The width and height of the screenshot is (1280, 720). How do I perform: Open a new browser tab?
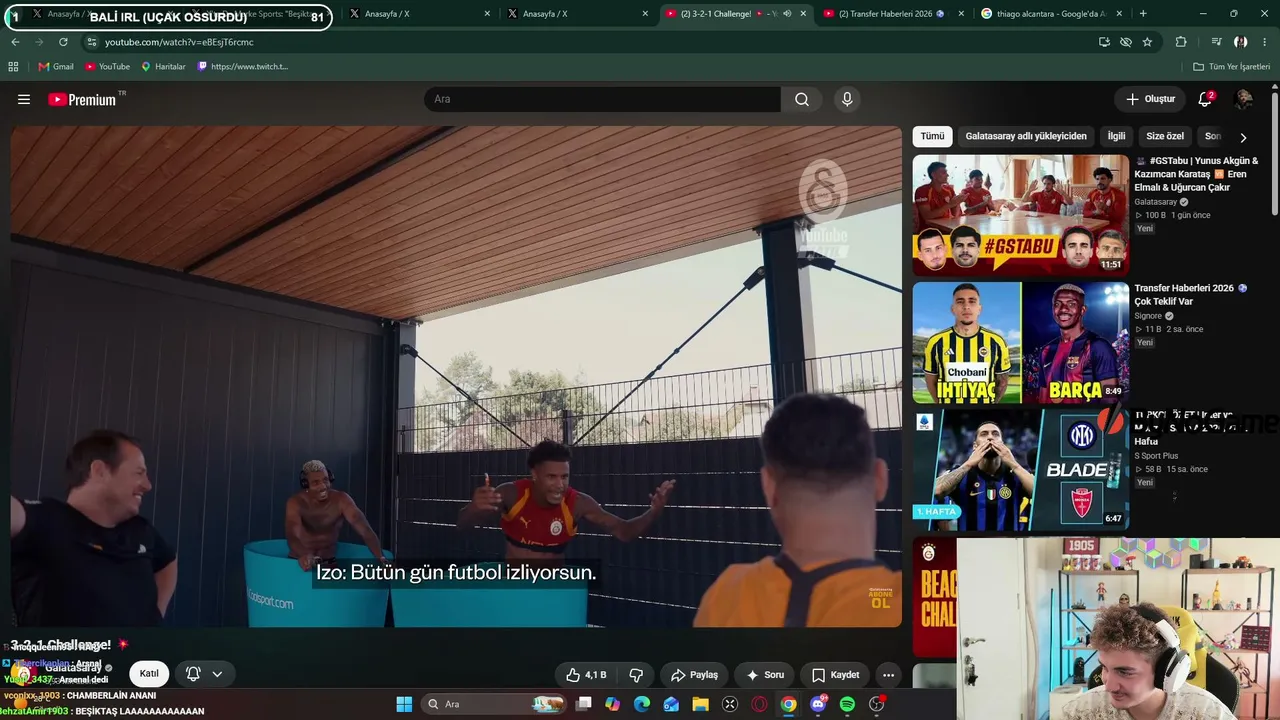1143,14
